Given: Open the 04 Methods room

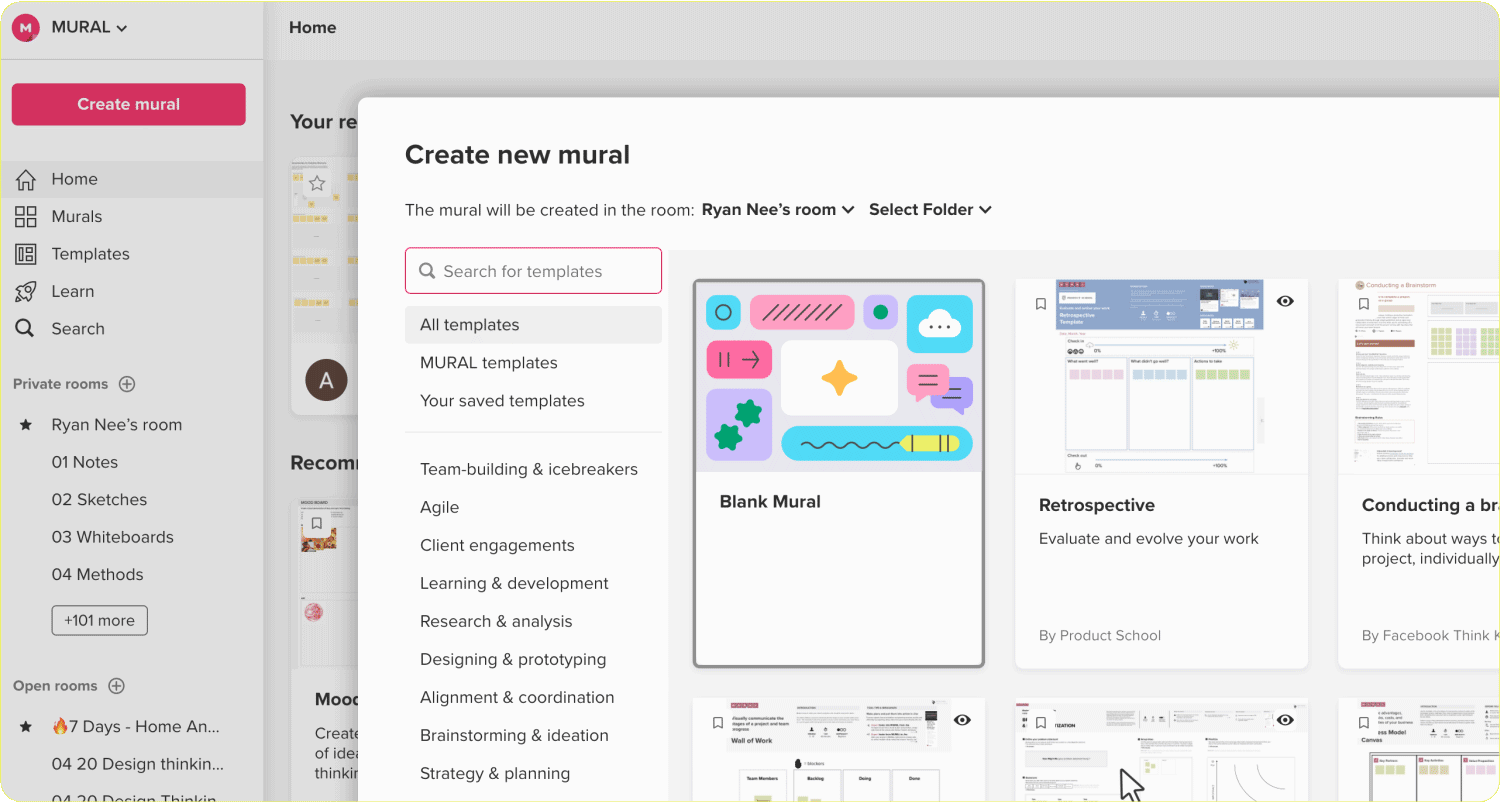Looking at the screenshot, I should [x=97, y=575].
